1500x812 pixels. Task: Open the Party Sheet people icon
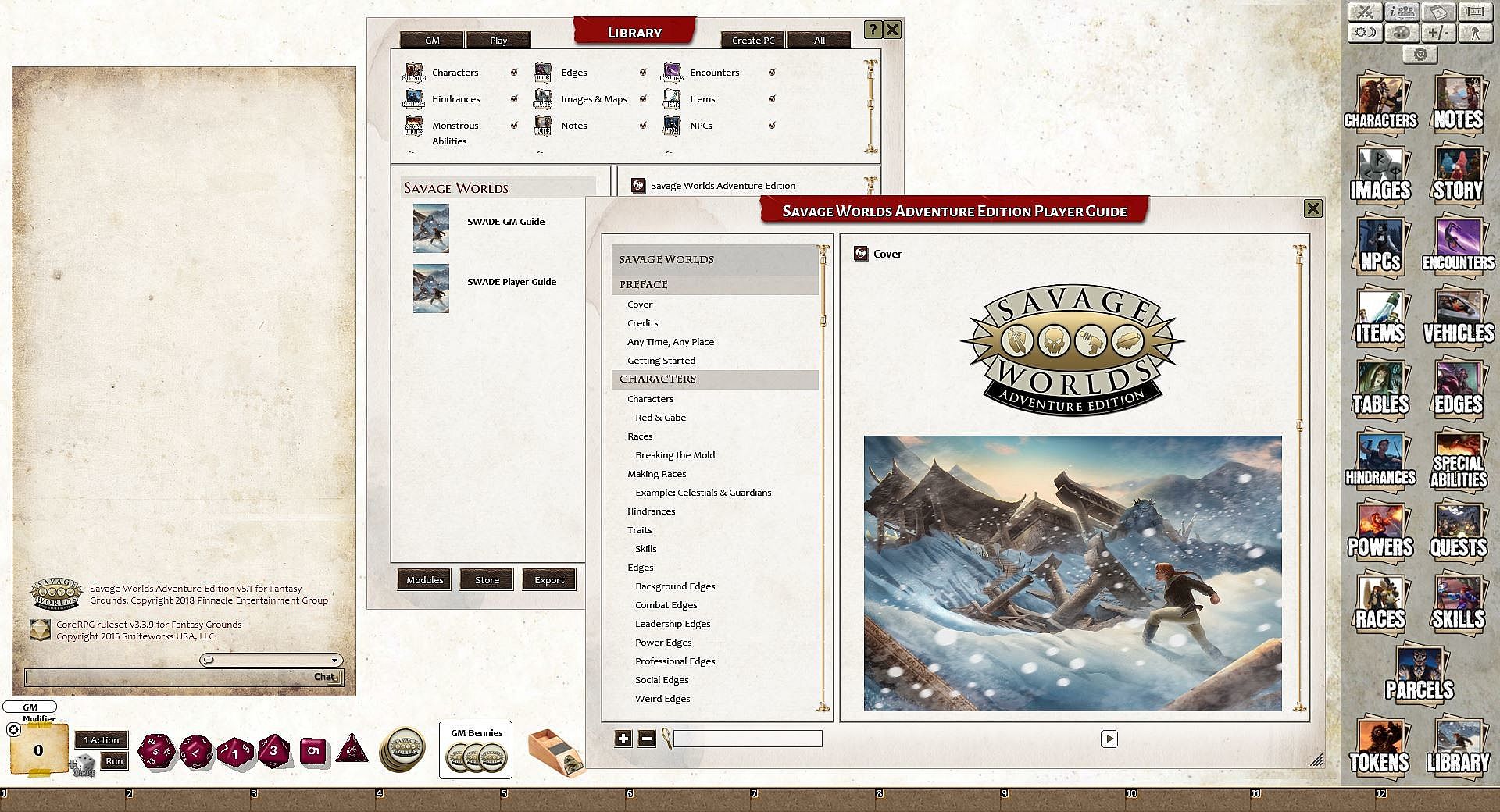(x=1402, y=12)
